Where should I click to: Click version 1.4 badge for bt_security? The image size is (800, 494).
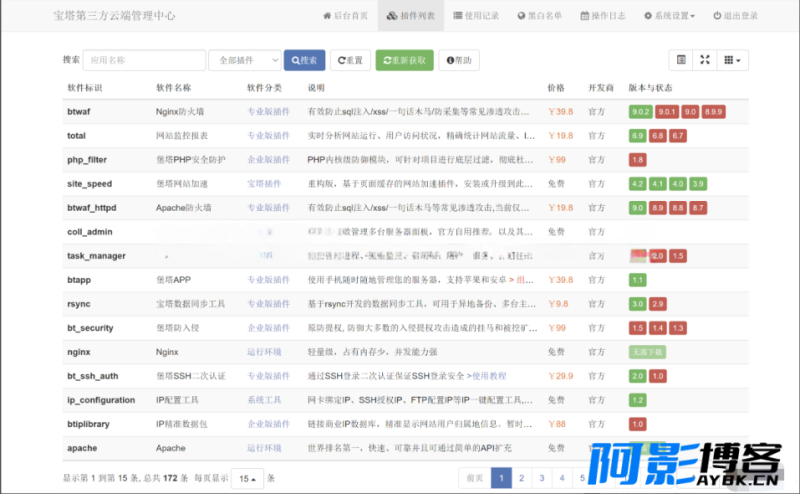(x=658, y=328)
